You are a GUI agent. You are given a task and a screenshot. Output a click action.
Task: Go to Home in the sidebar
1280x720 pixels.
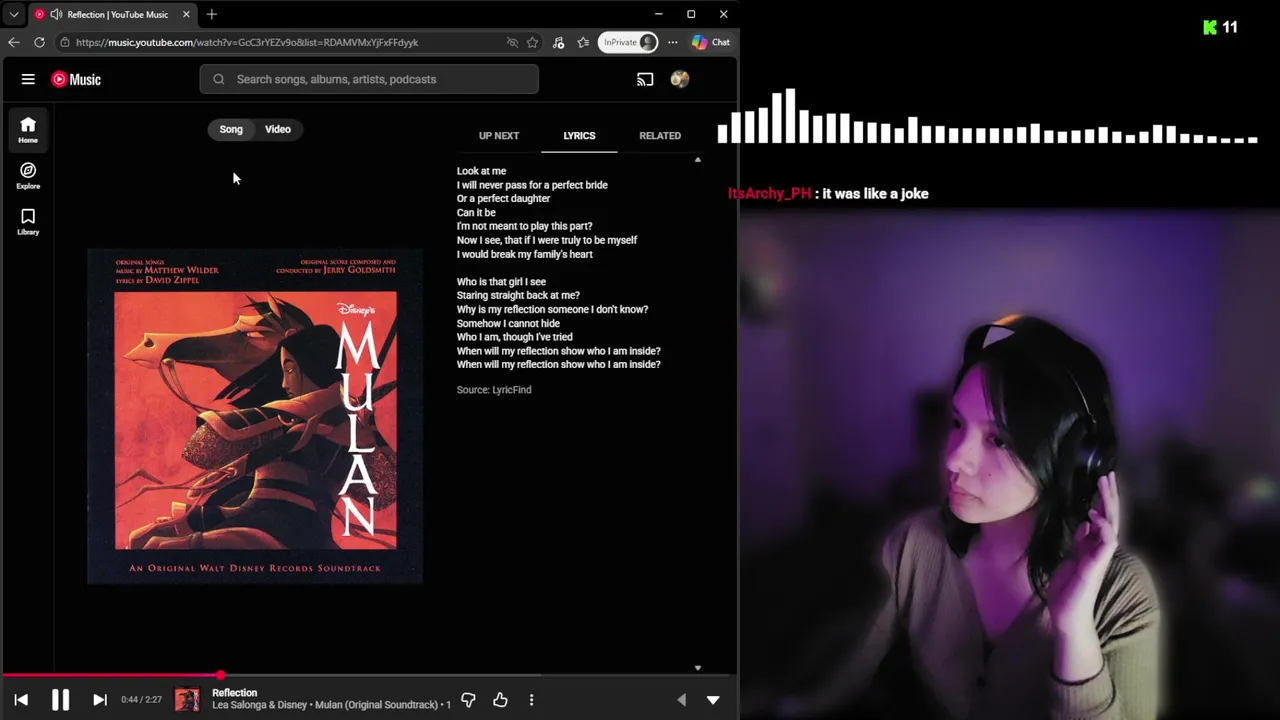click(x=28, y=129)
